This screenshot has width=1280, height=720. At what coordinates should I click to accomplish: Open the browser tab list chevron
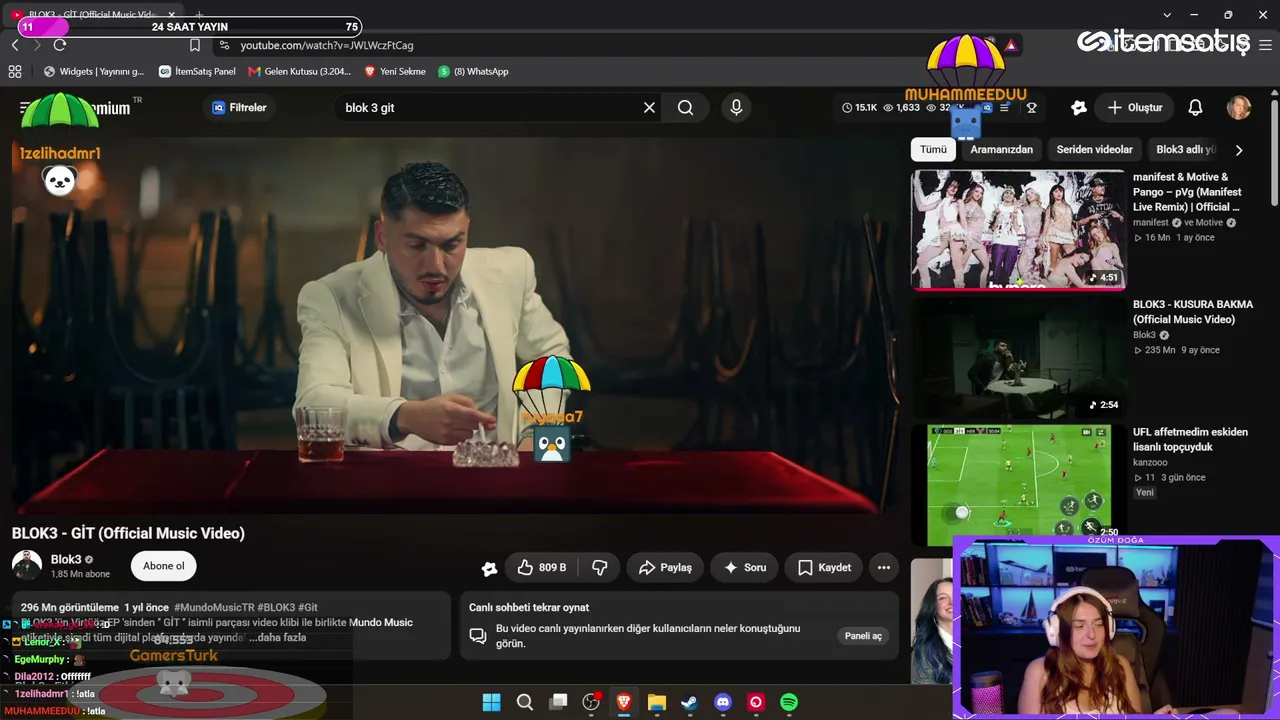1167,15
